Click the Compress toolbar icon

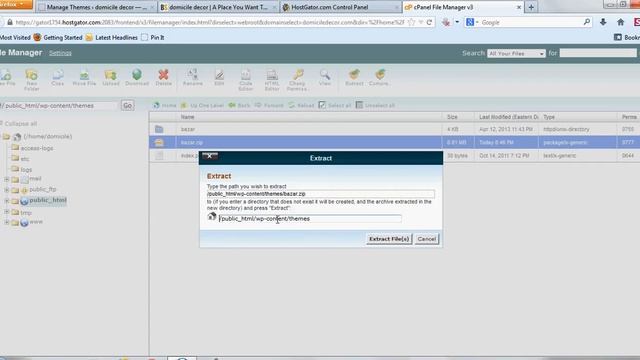pos(380,77)
